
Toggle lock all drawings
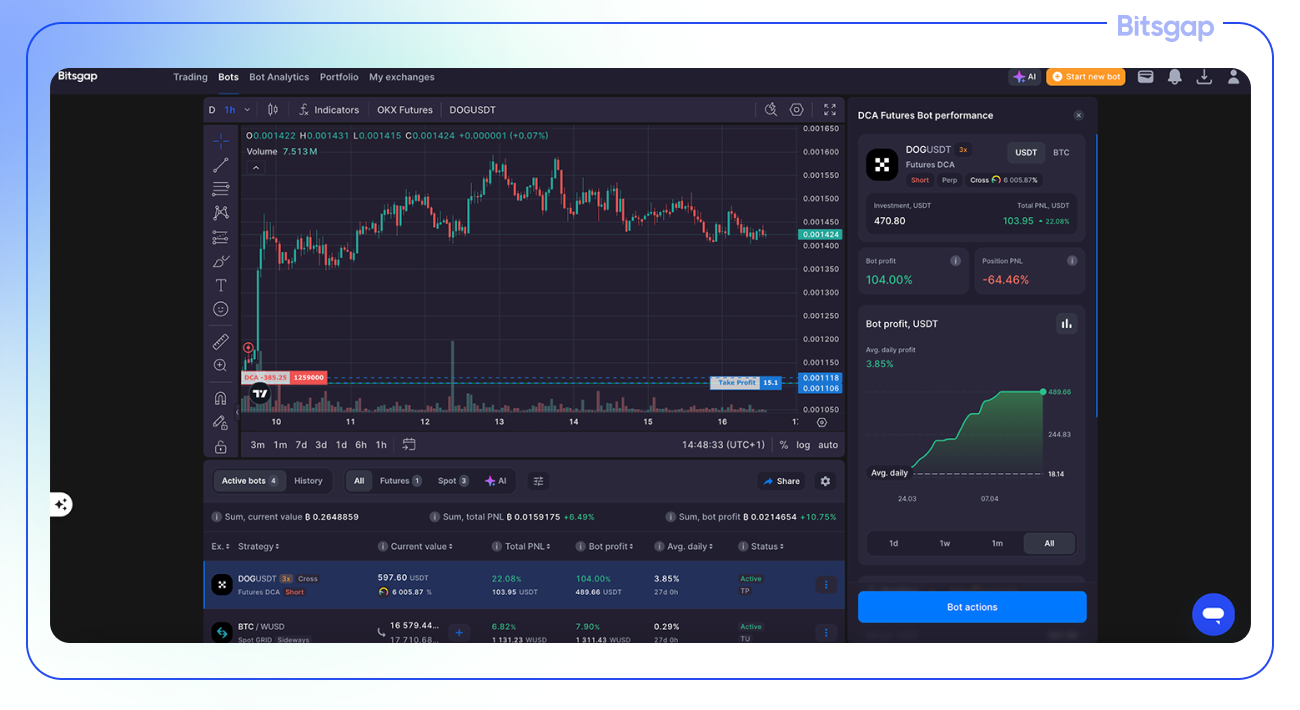point(221,446)
